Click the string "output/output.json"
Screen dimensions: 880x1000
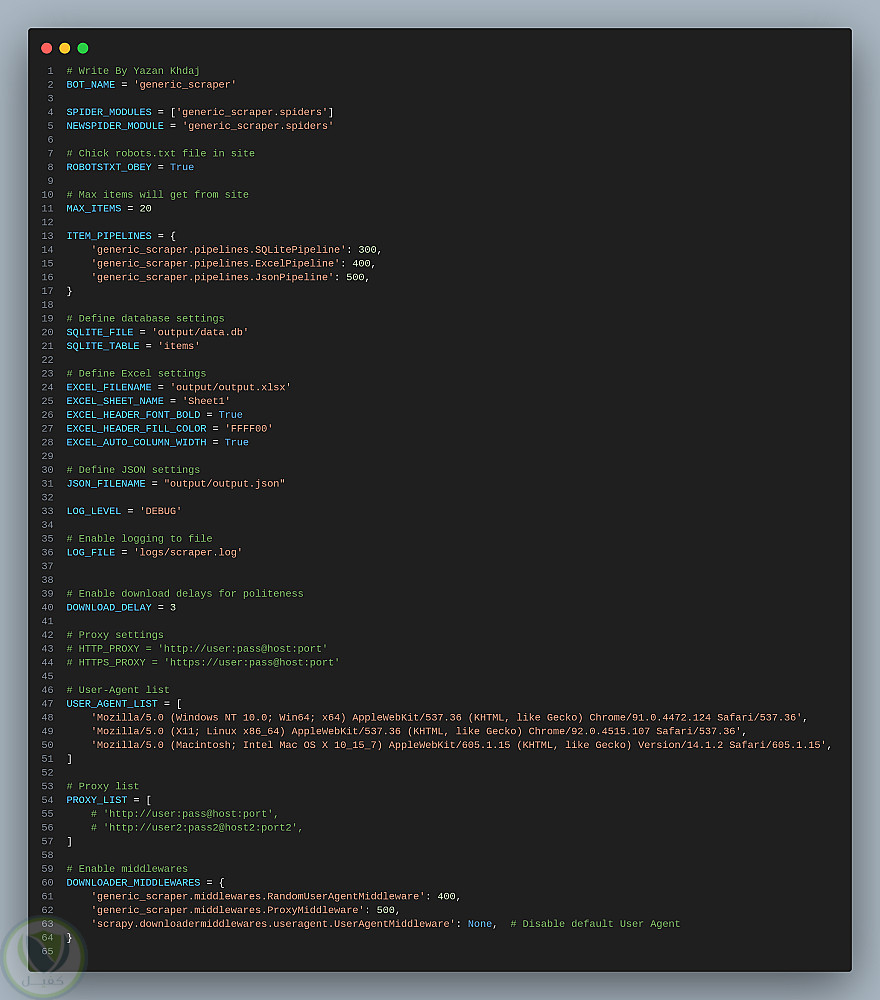[224, 484]
